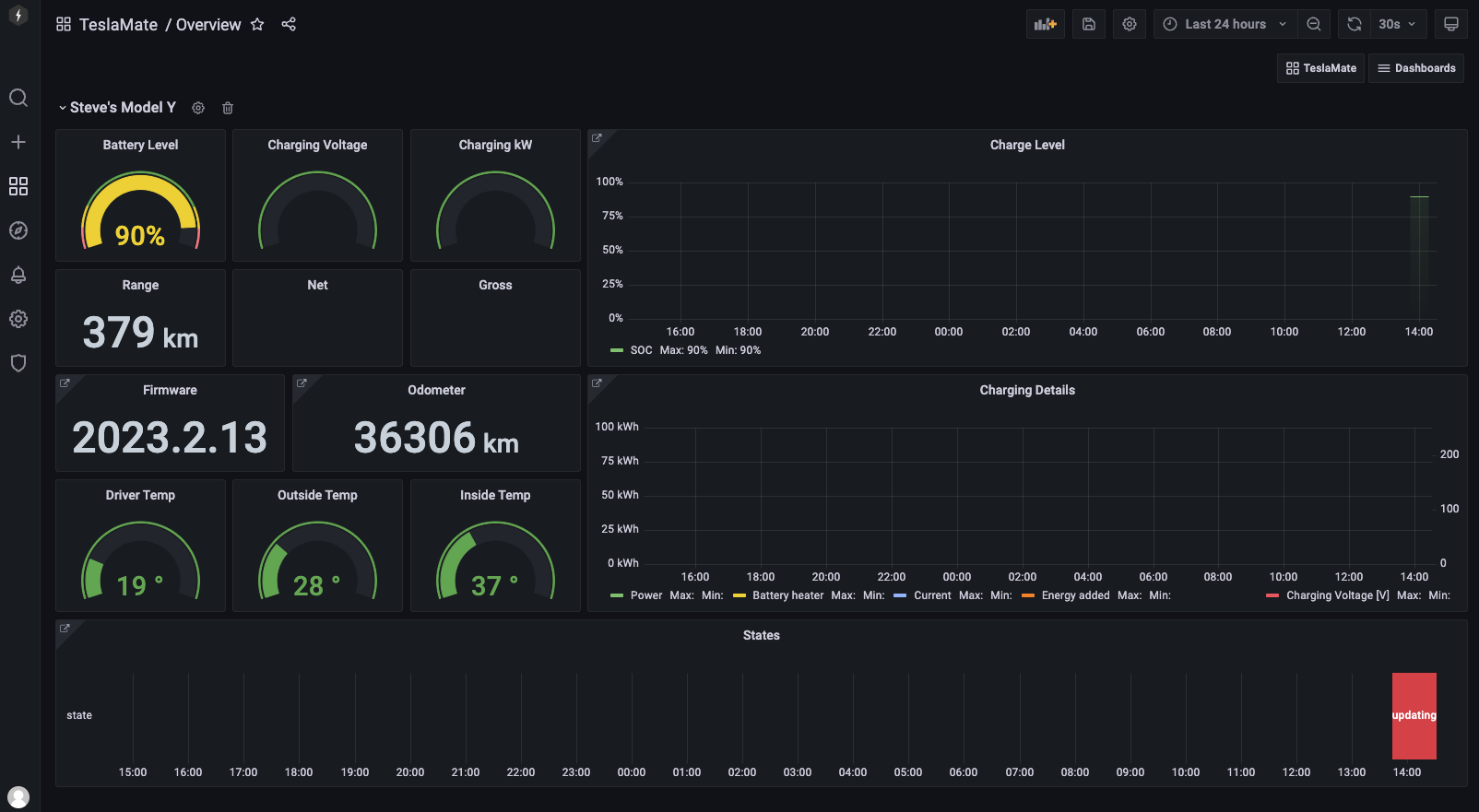Click the Add panel icon
This screenshot has height=812, width=1479.
pos(1046,24)
